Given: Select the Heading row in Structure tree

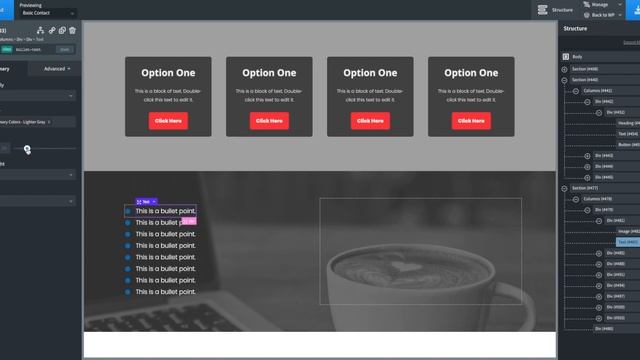Looking at the screenshot, I should point(628,123).
